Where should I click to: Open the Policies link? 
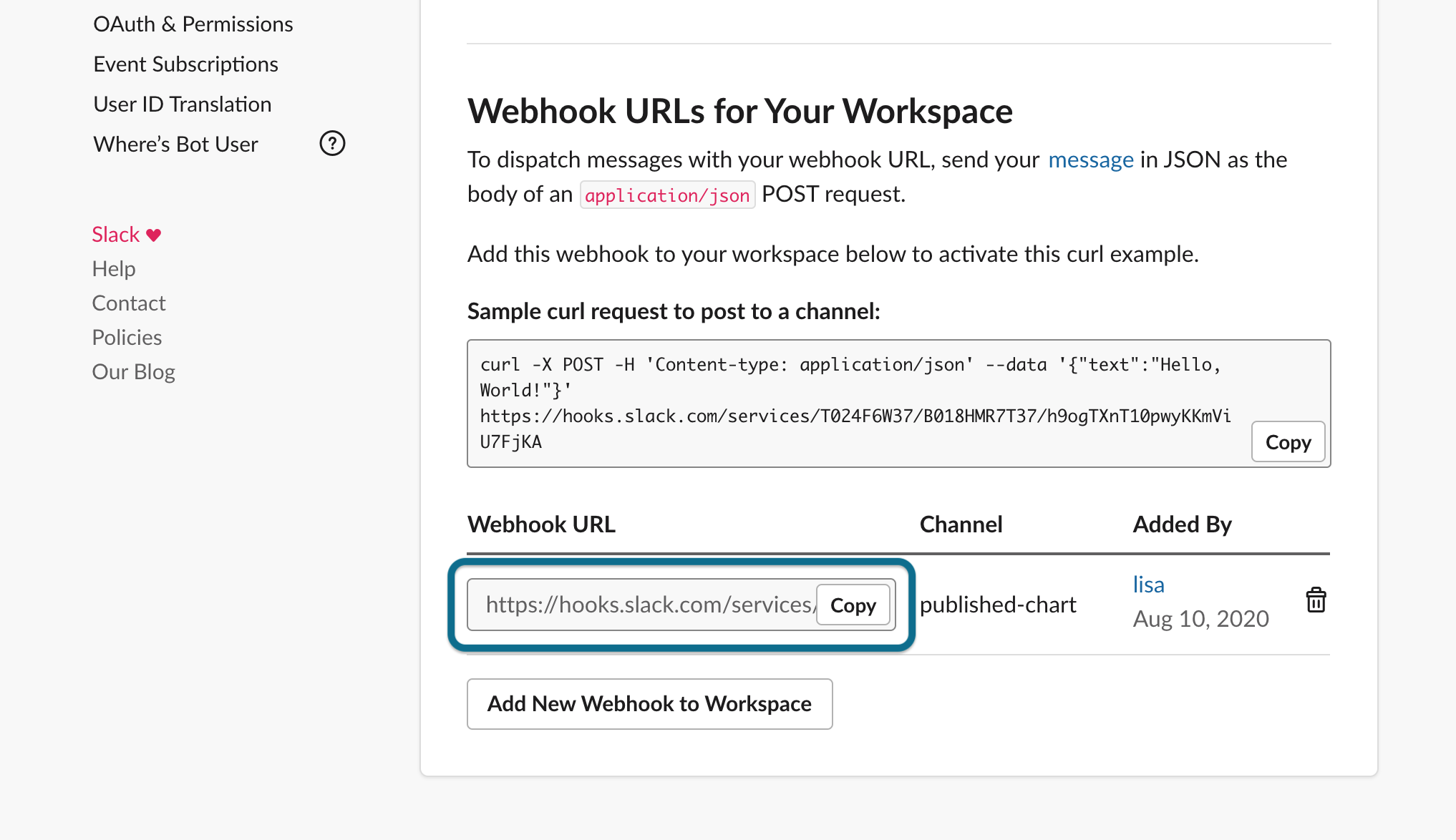(x=127, y=338)
